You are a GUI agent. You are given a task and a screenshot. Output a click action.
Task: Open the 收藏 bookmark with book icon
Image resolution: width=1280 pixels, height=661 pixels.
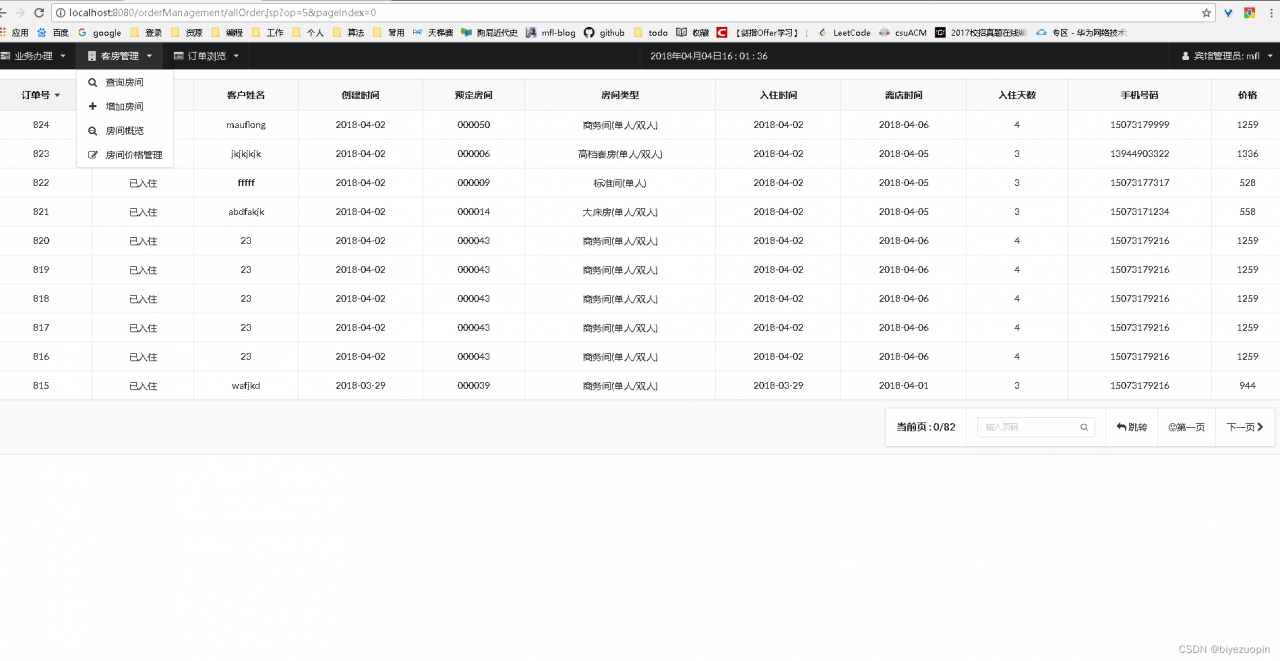(x=693, y=32)
